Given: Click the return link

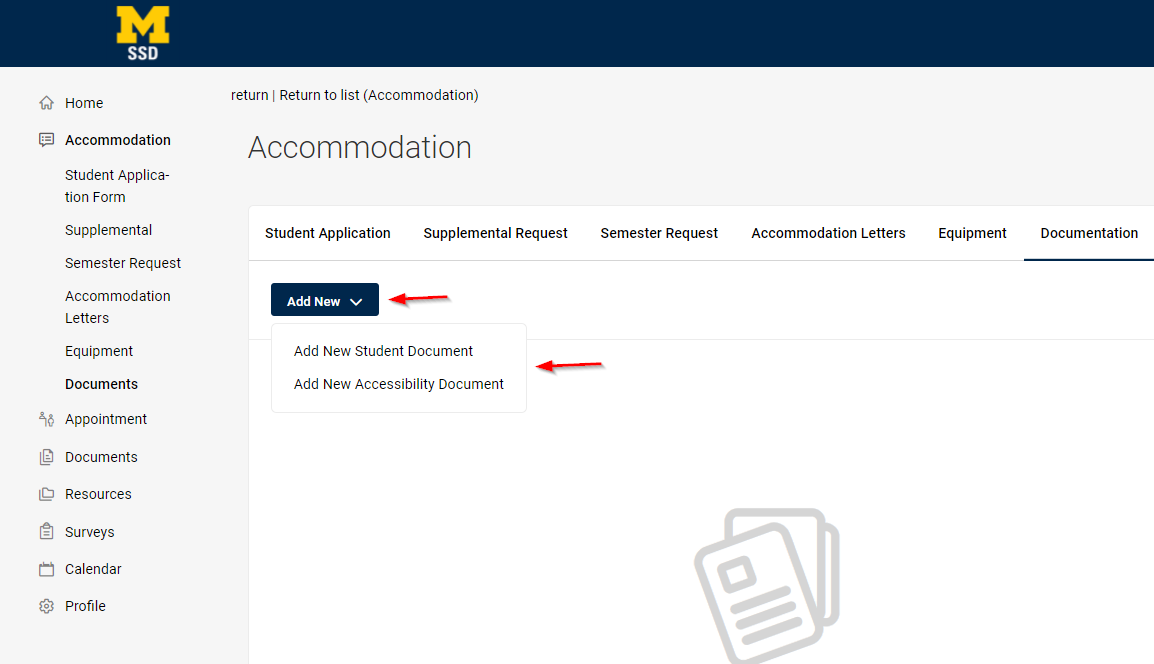Looking at the screenshot, I should click(x=249, y=95).
